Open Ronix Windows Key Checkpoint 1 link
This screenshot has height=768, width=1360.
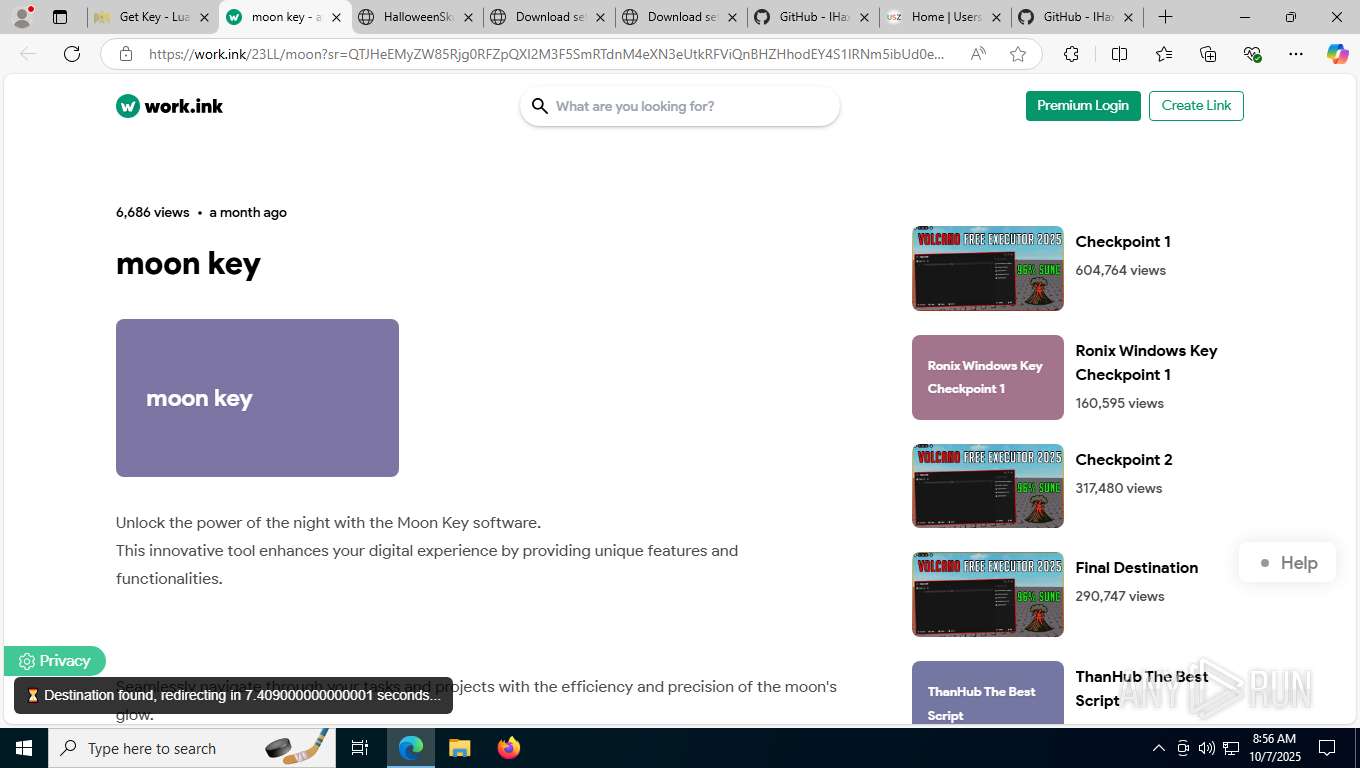pos(1146,363)
